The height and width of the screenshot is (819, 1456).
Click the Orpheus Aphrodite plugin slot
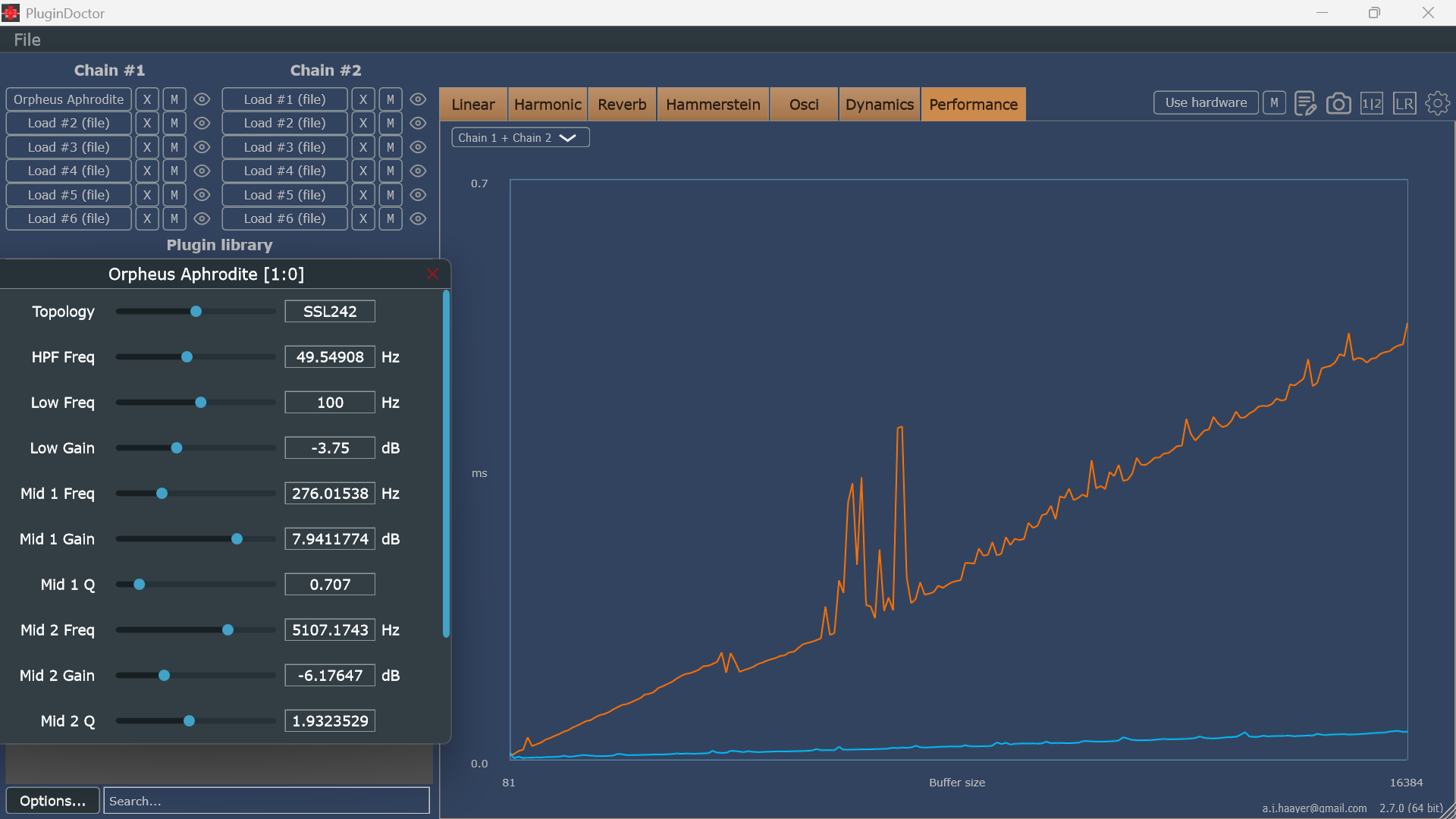(x=69, y=99)
